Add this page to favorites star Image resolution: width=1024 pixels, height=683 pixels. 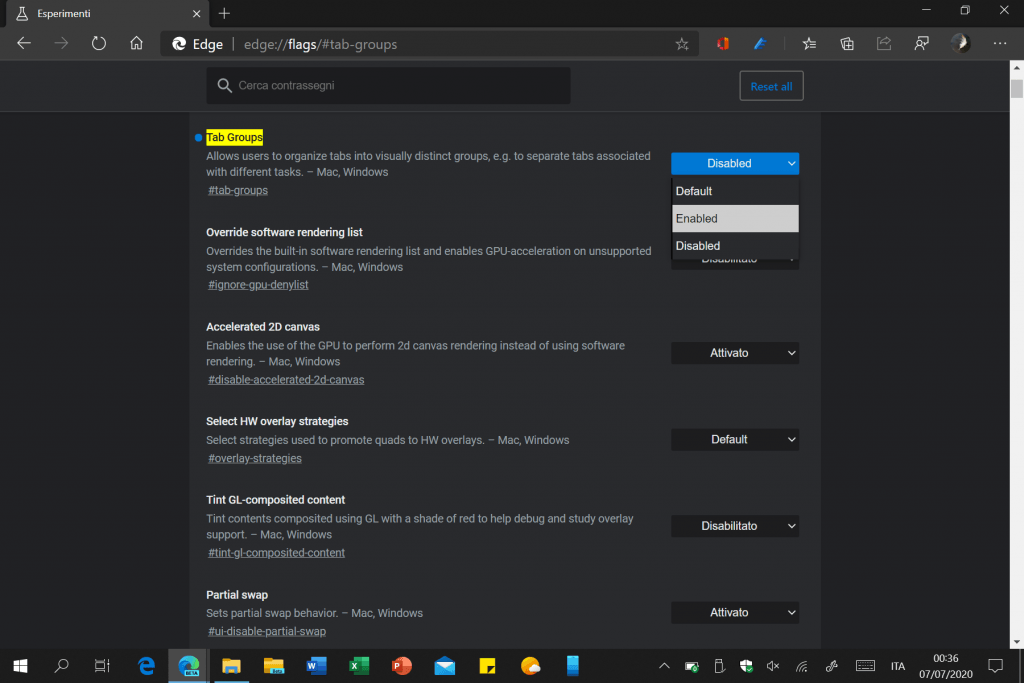682,44
